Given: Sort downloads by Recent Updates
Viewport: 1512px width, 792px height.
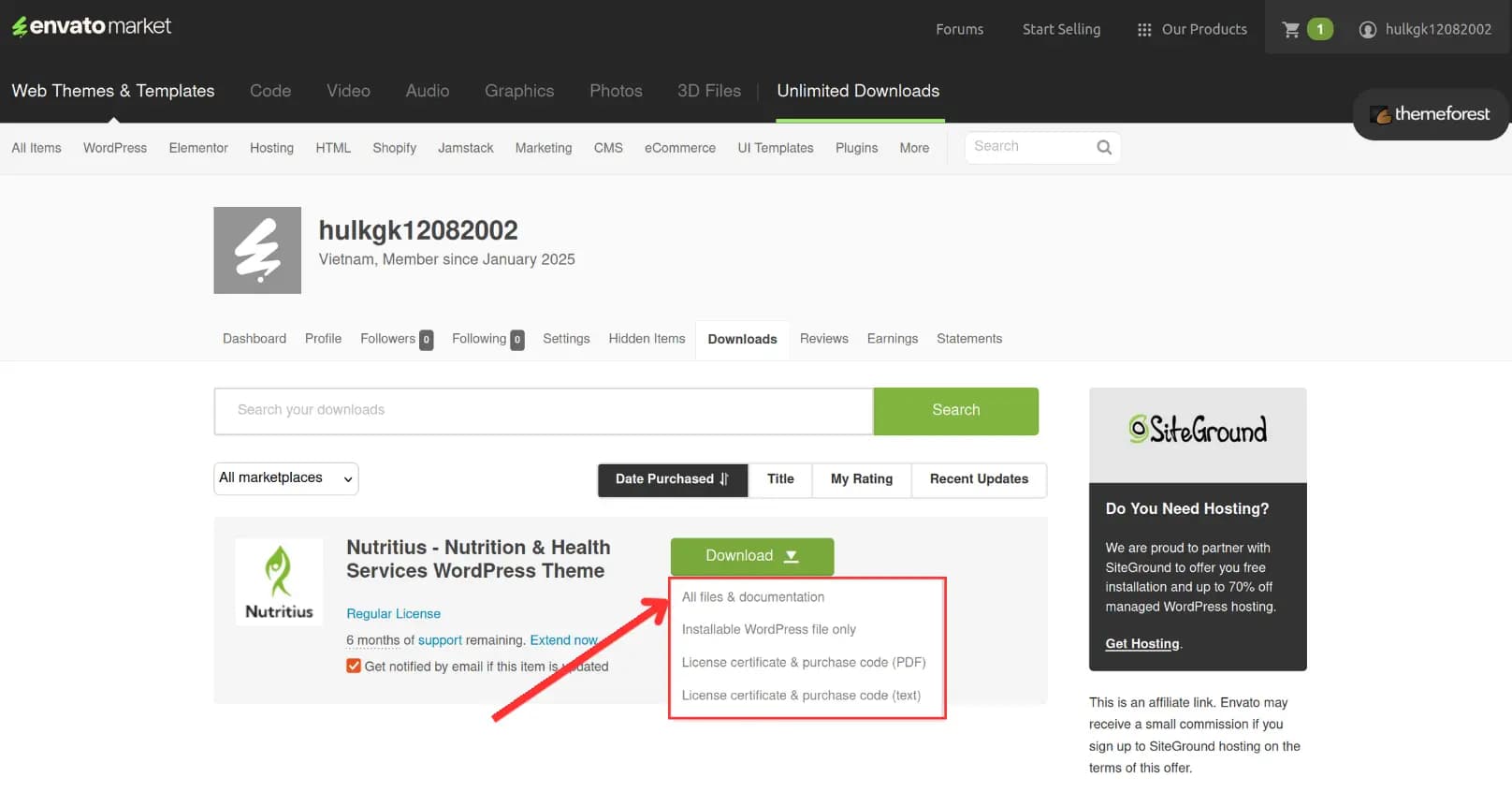Looking at the screenshot, I should pos(979,479).
